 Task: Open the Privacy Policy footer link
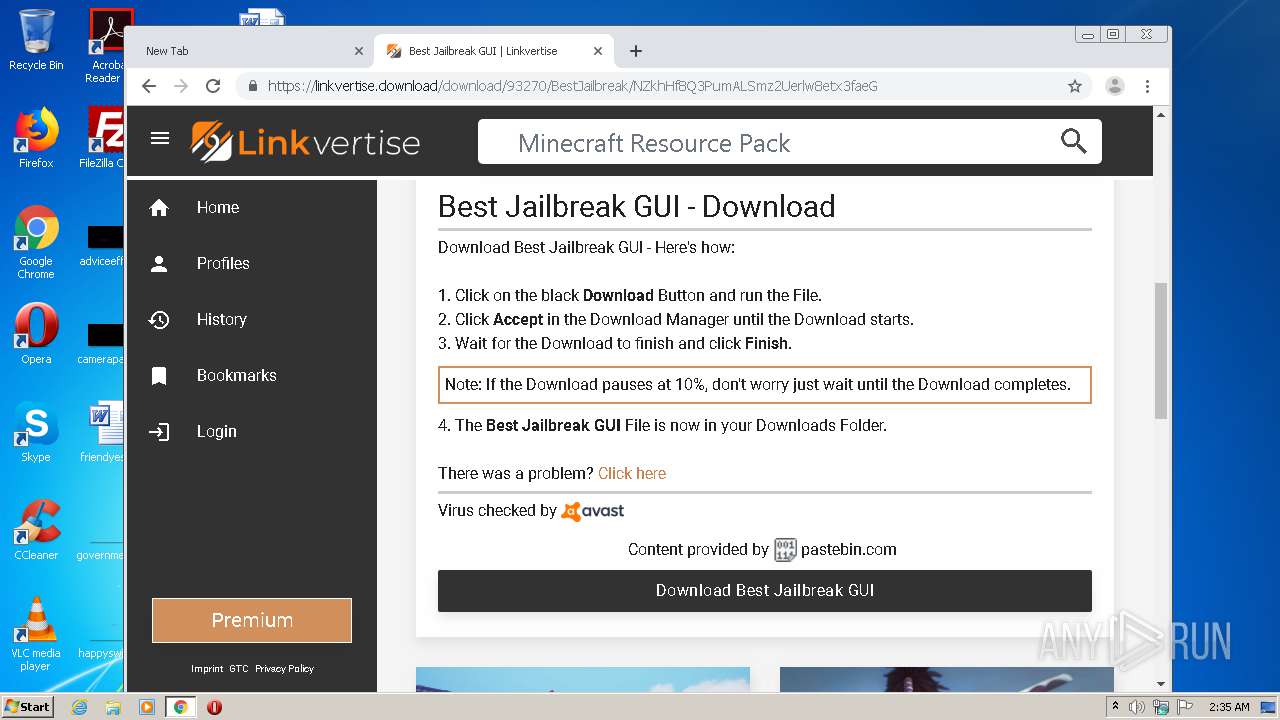[x=284, y=669]
